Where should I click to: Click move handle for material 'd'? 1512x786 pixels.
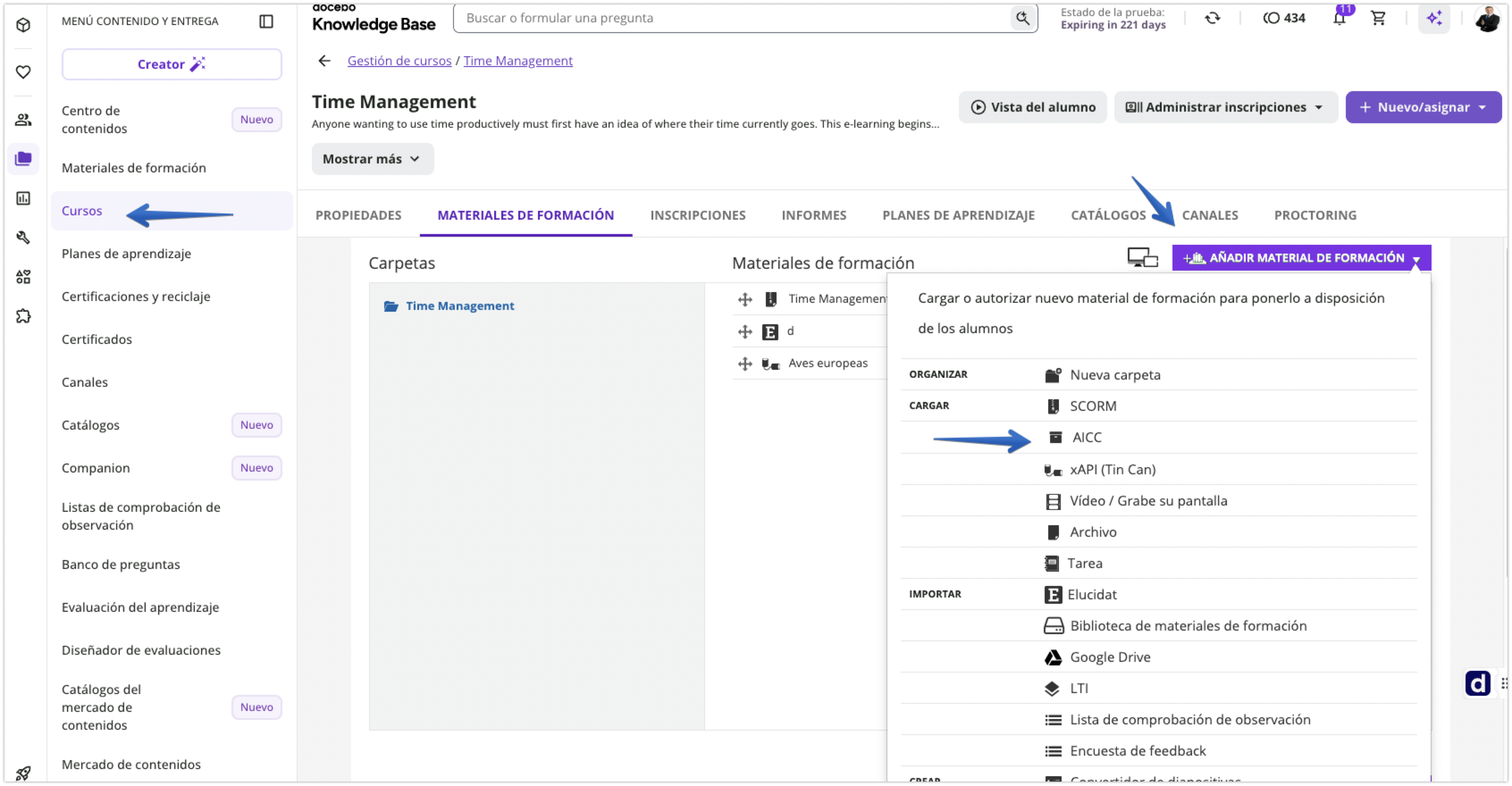[745, 332]
